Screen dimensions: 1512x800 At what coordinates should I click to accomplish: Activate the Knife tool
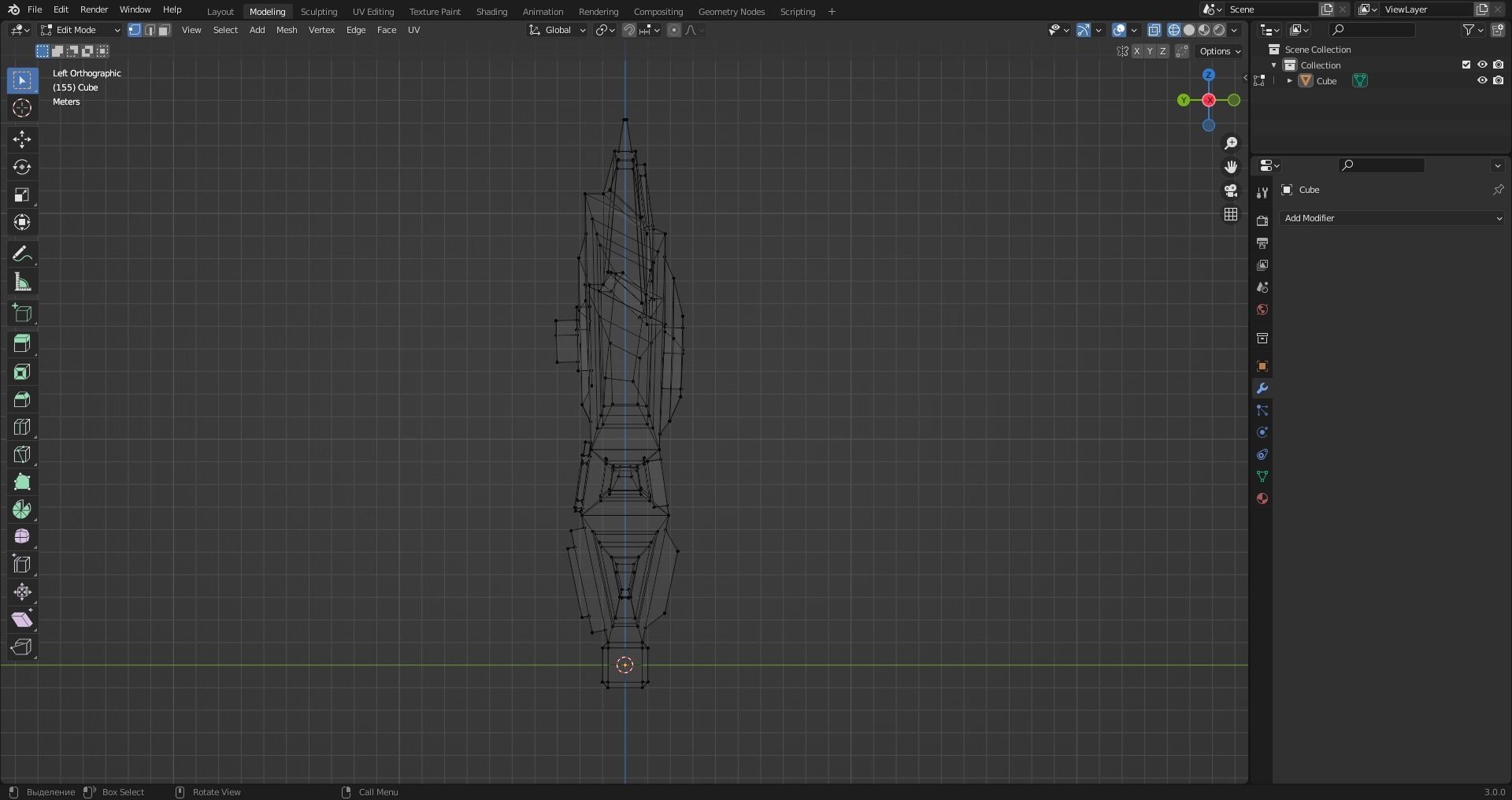pos(22,454)
